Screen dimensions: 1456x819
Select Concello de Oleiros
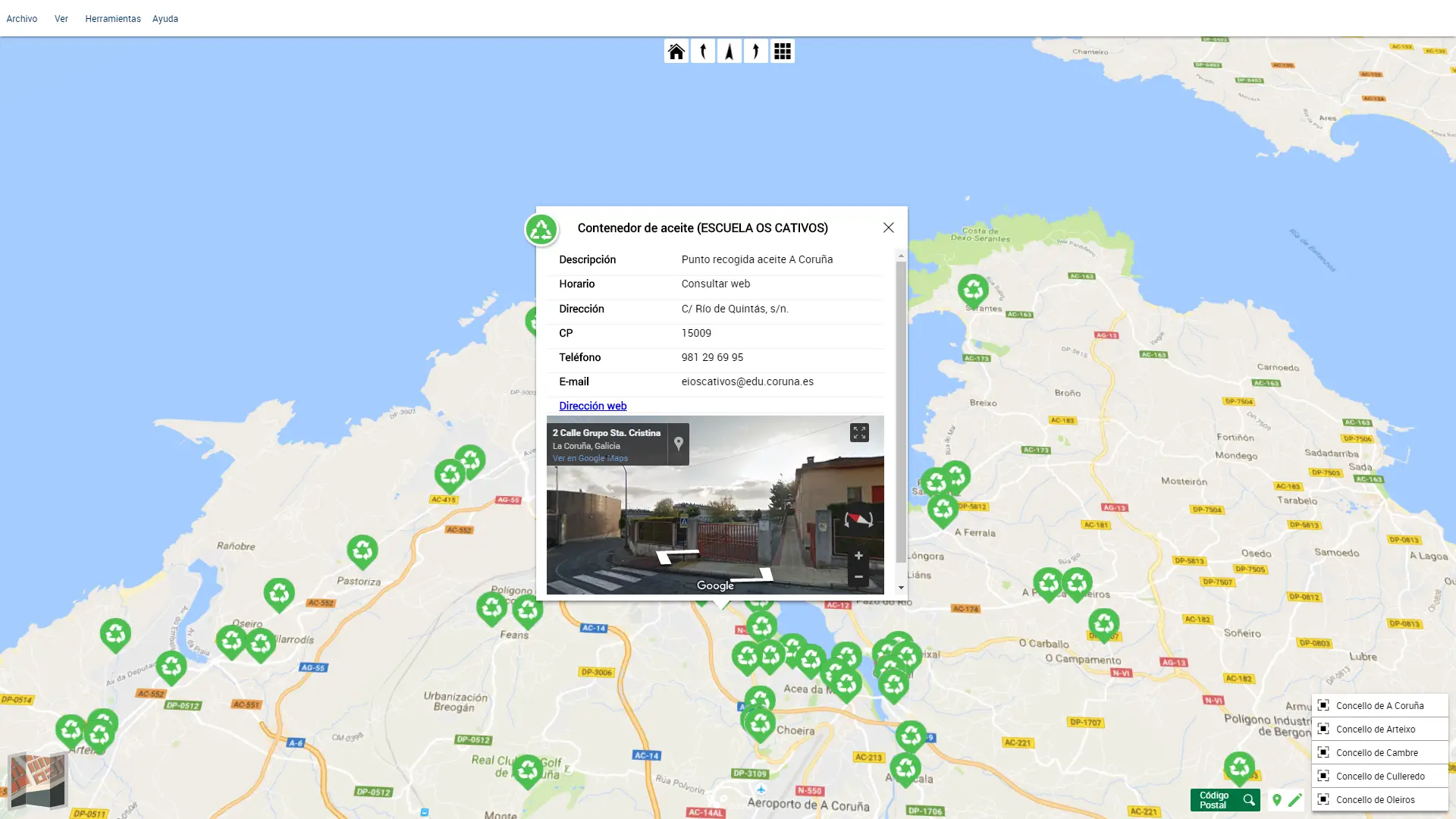(1379, 799)
